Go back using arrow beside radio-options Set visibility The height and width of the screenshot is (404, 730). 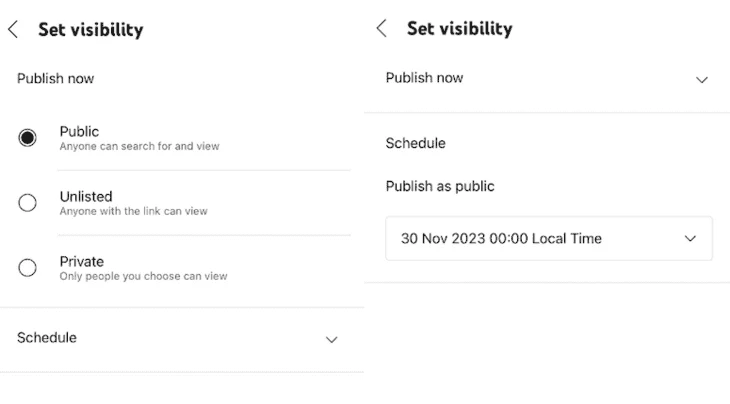coord(13,29)
